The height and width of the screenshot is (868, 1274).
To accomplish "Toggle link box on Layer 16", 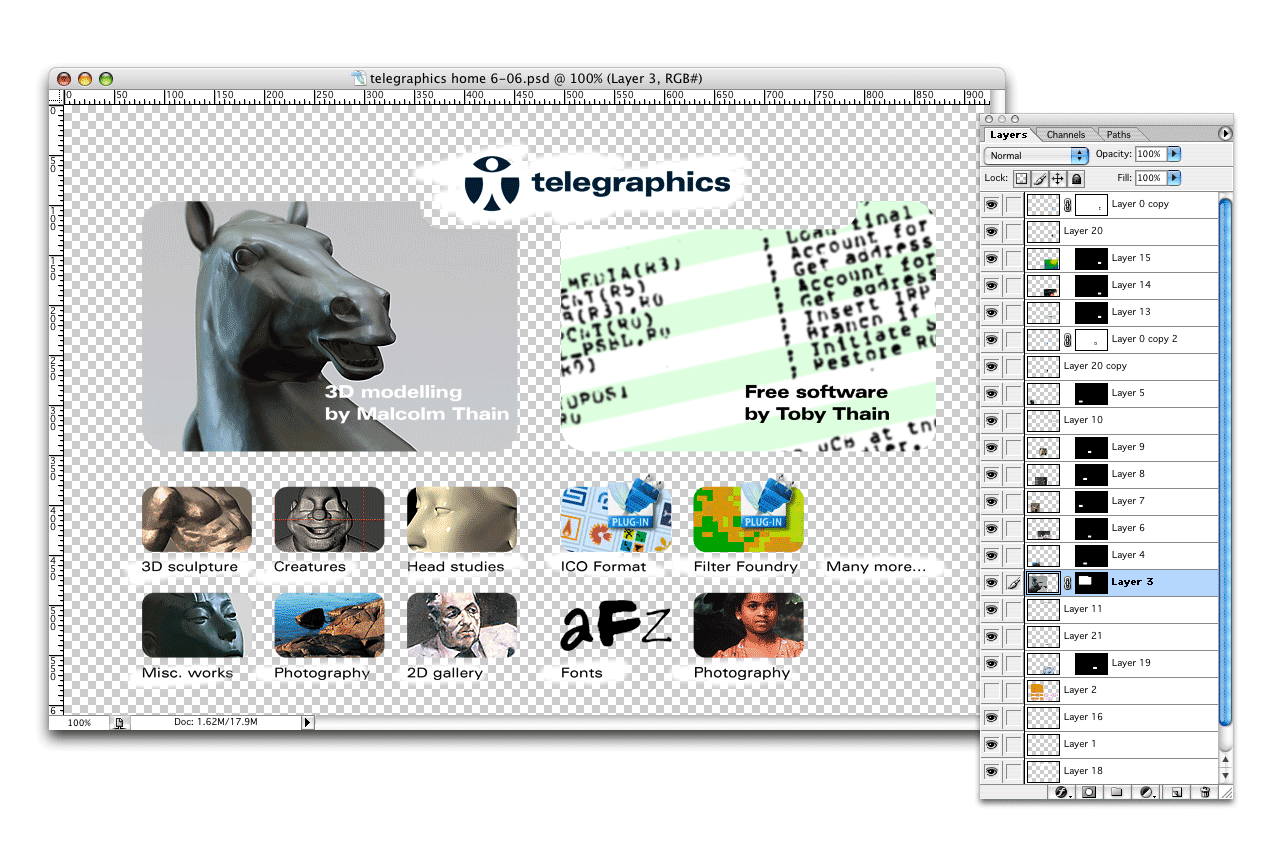I will coord(1014,717).
